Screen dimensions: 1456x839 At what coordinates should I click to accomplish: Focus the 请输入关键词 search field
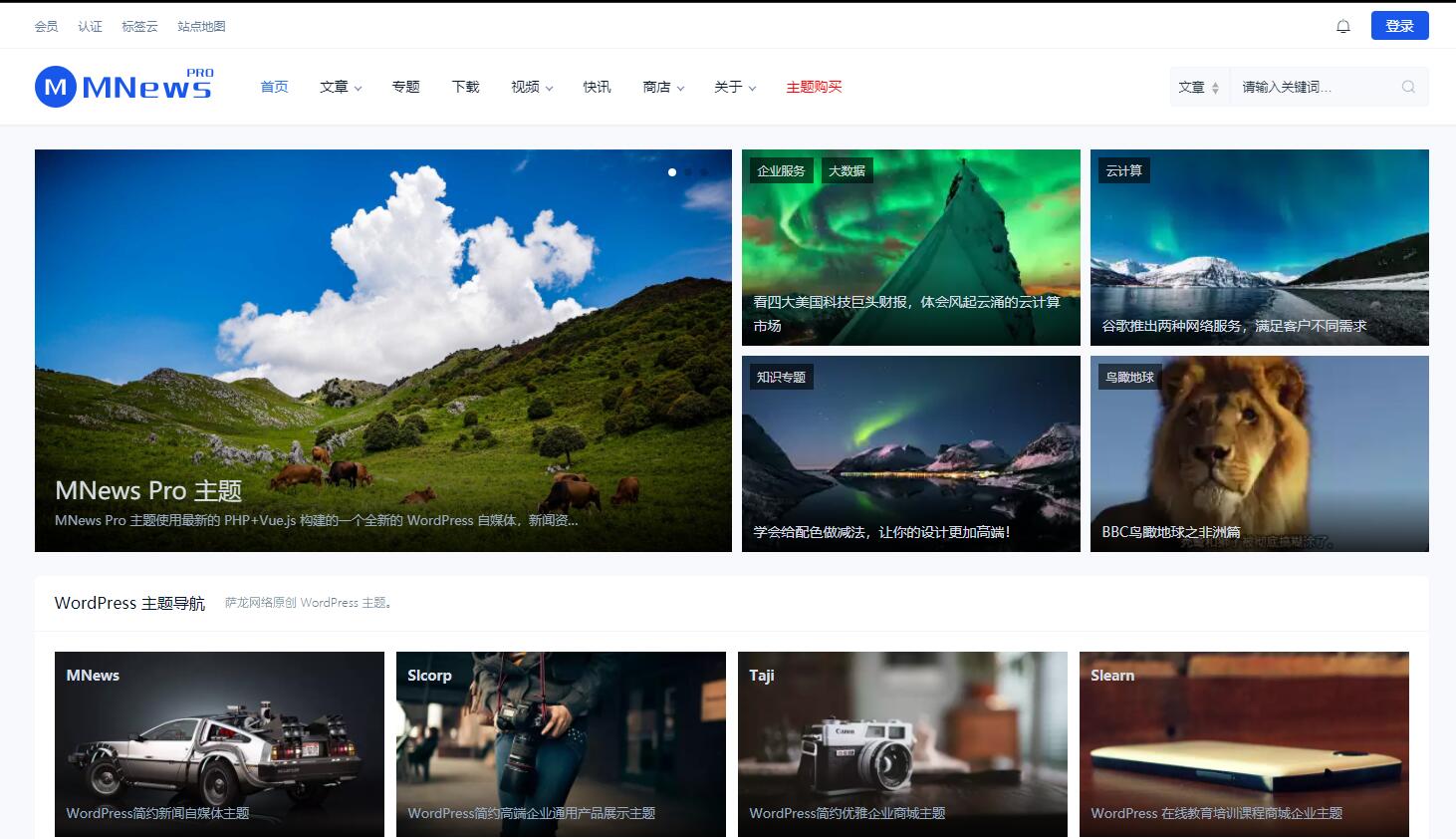click(1313, 87)
